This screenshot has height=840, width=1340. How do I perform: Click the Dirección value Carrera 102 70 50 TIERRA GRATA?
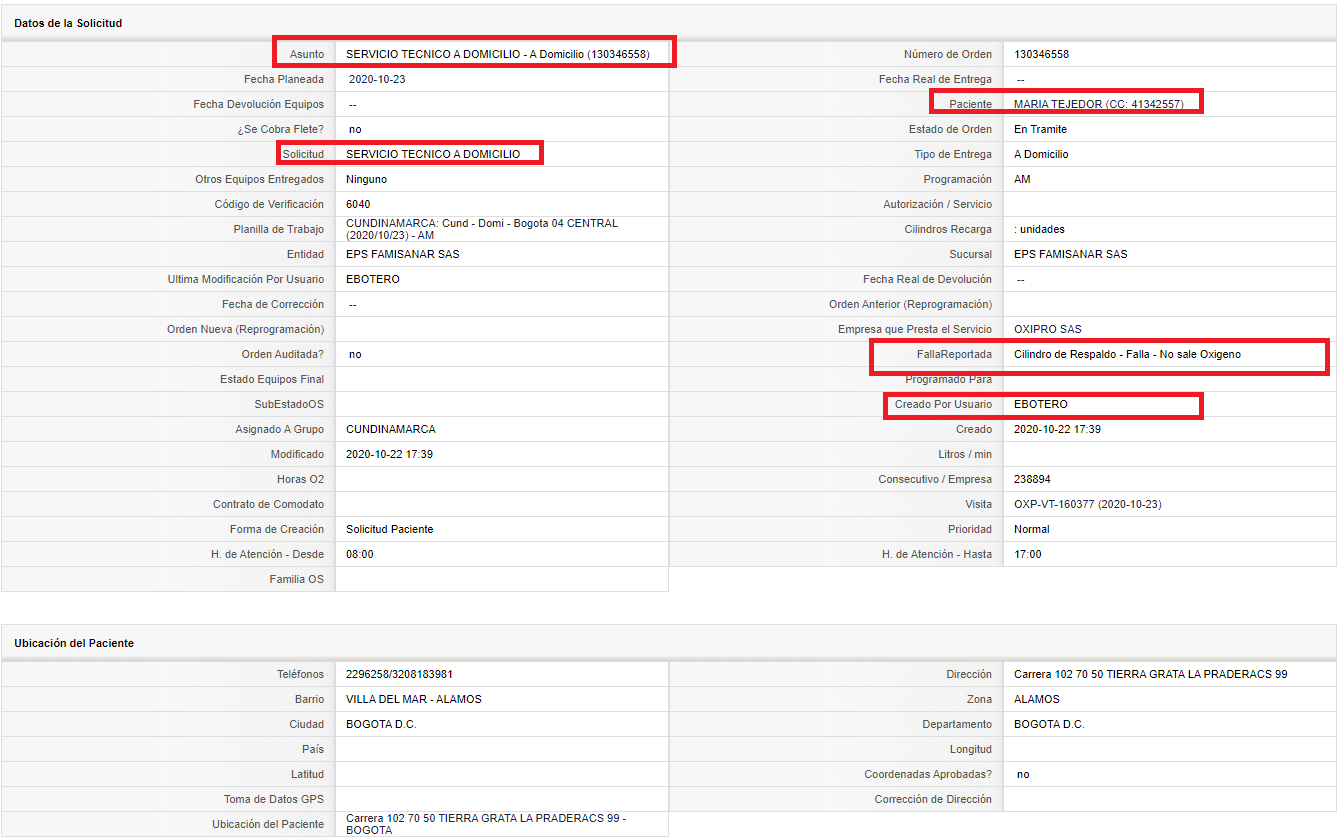click(x=1151, y=674)
